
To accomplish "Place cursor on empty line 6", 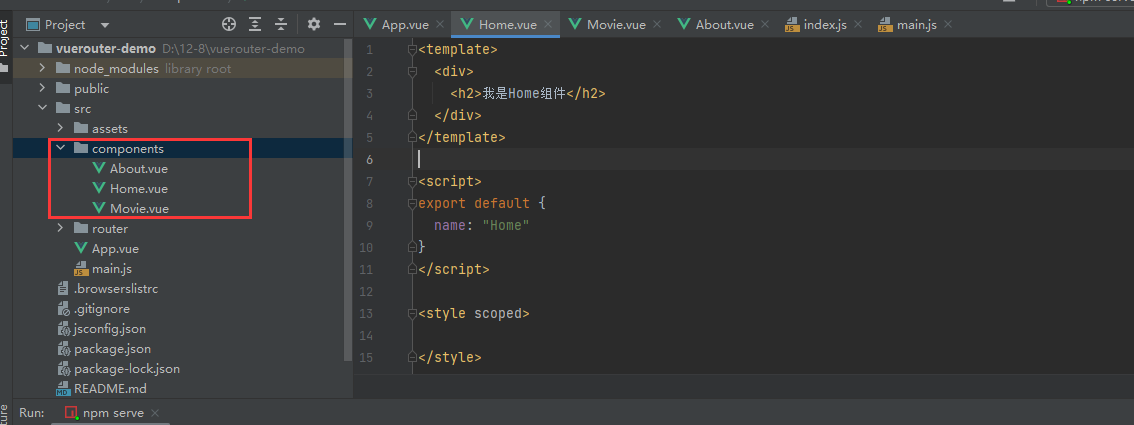I will pyautogui.click(x=743, y=159).
